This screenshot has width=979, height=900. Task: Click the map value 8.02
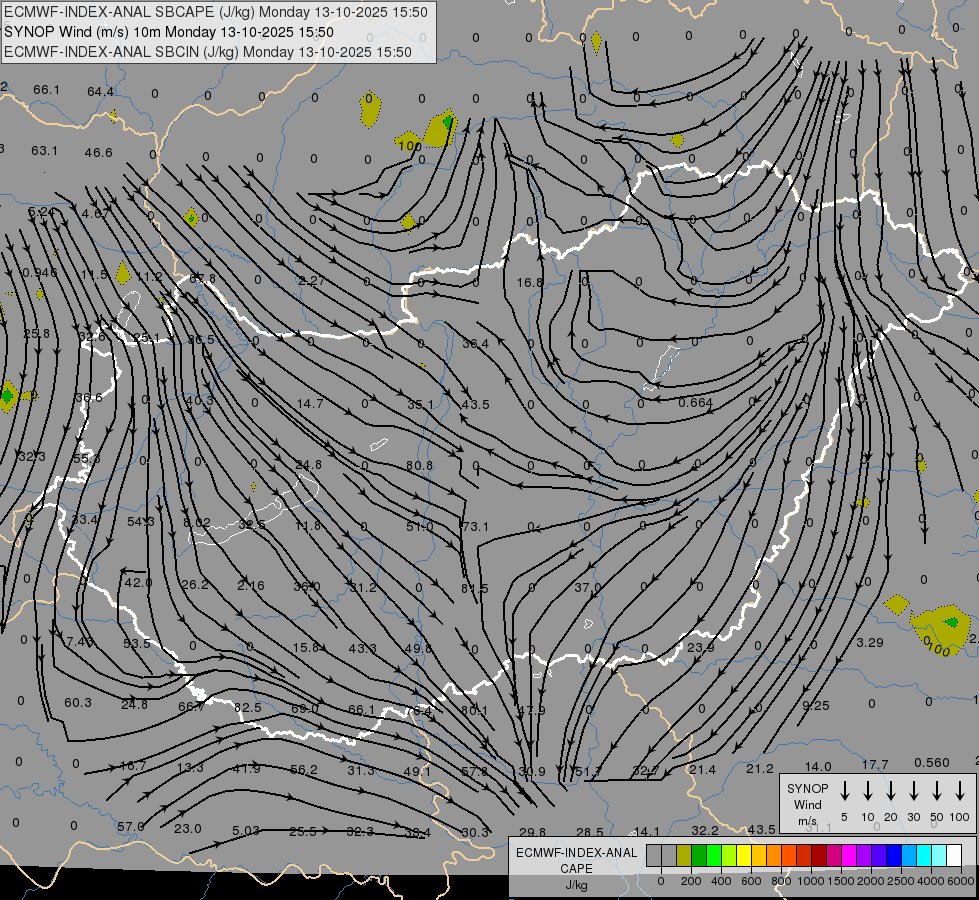pyautogui.click(x=197, y=522)
